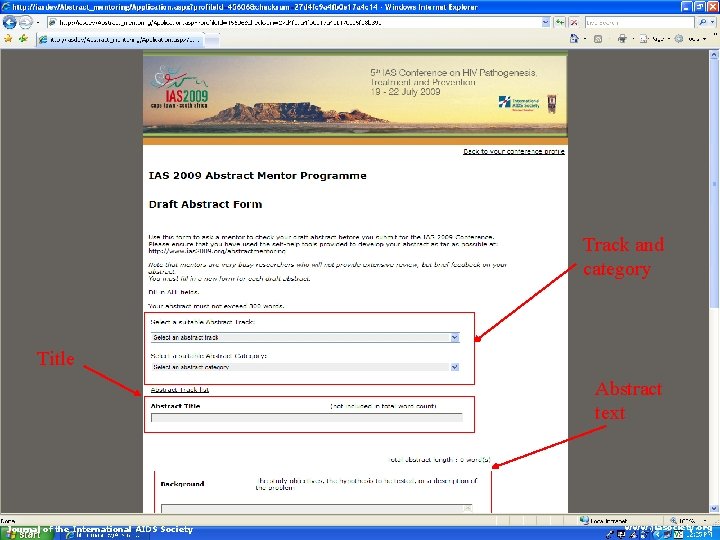Click the page scrollbar up arrow

point(714,55)
